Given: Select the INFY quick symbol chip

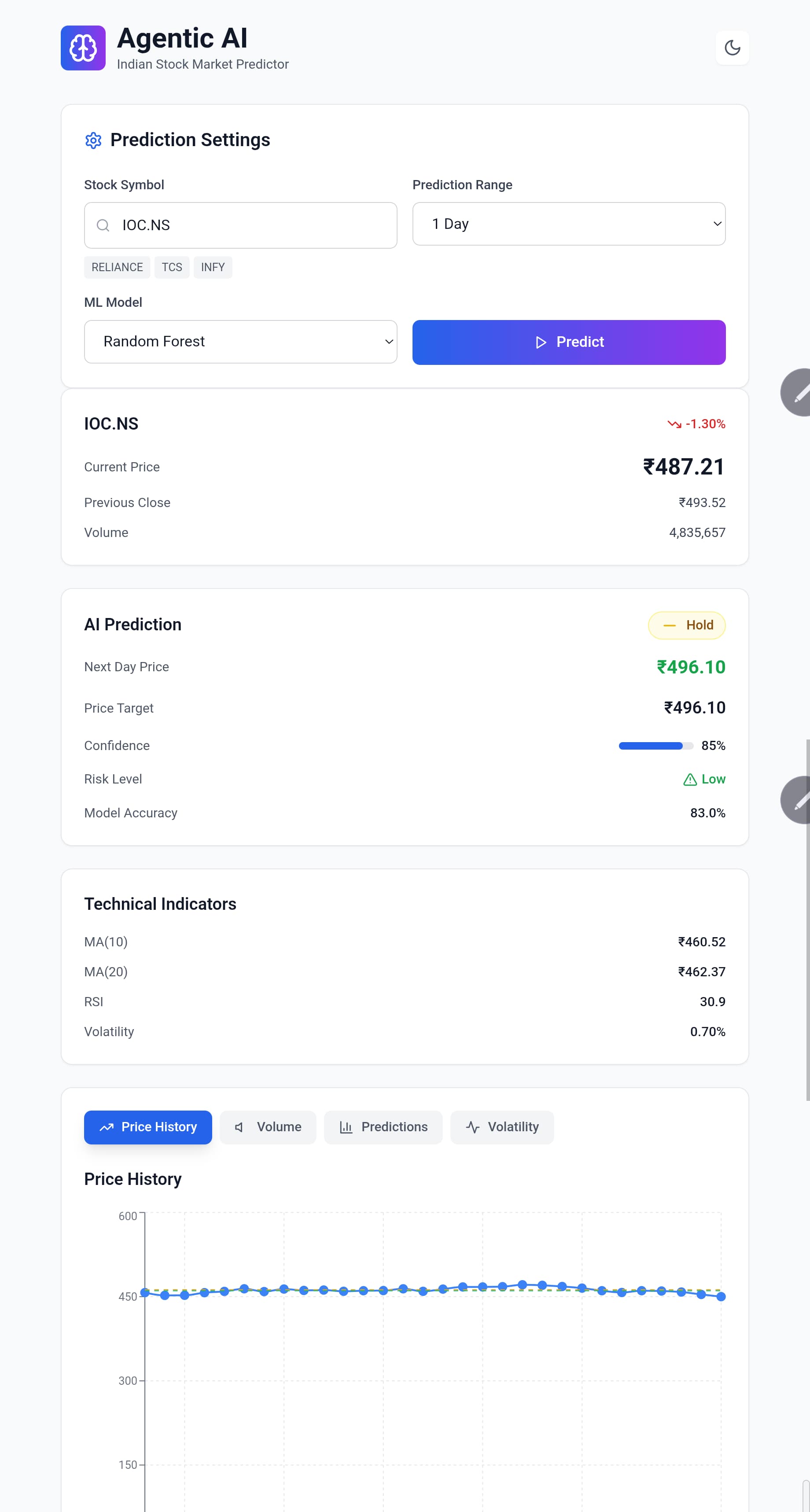Looking at the screenshot, I should 213,268.
